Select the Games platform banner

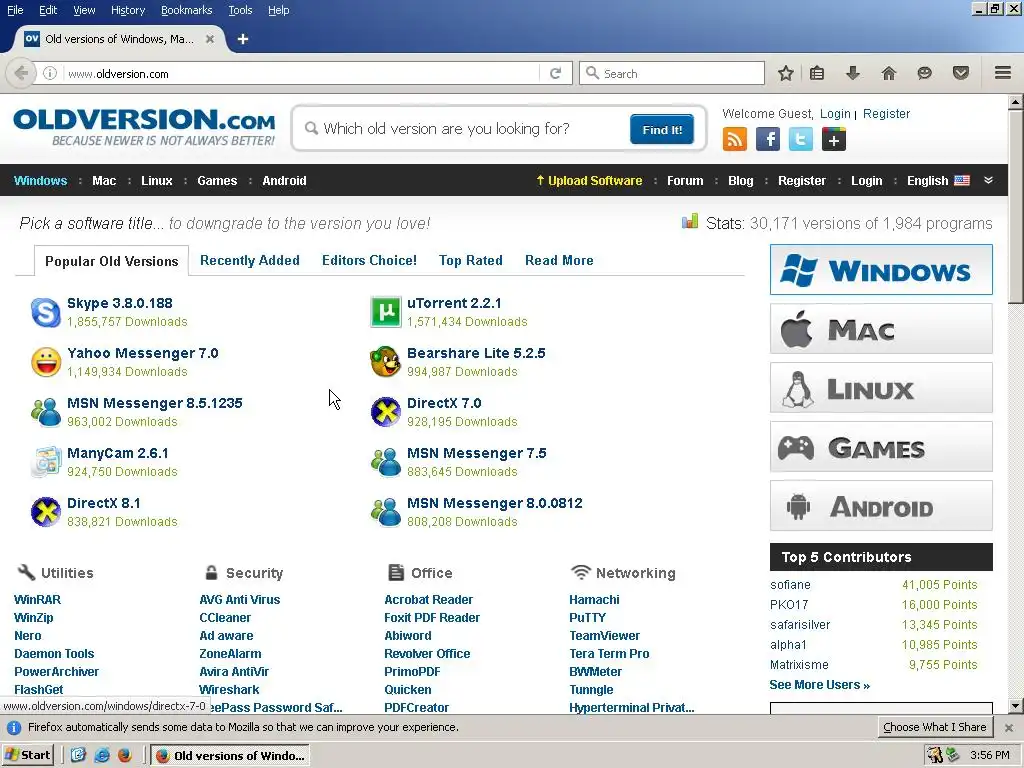pos(881,447)
